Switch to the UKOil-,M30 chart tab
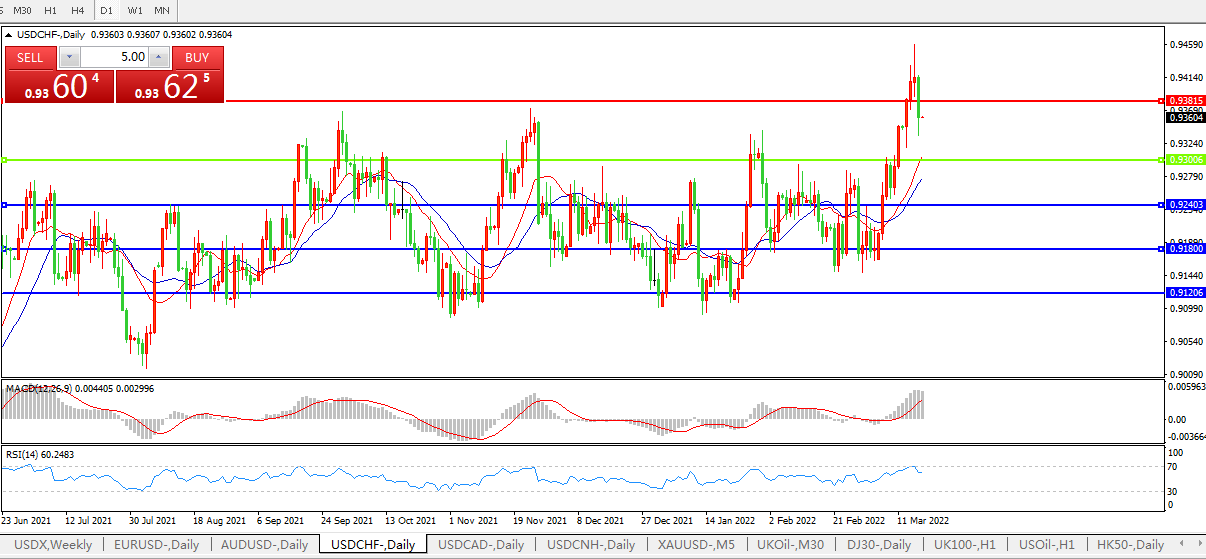This screenshot has height=559, width=1206. (x=791, y=545)
